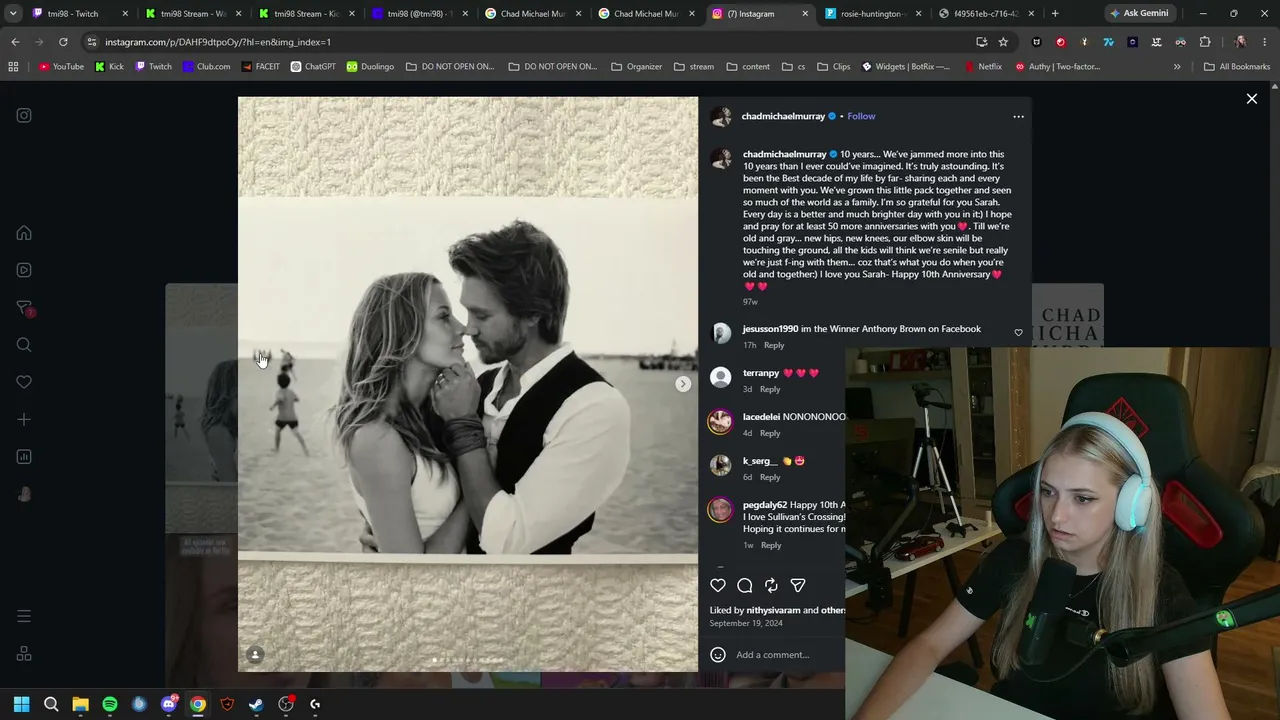1280x720 pixels.
Task: Open nithysivaram profile in Liked by line
Action: tap(773, 610)
